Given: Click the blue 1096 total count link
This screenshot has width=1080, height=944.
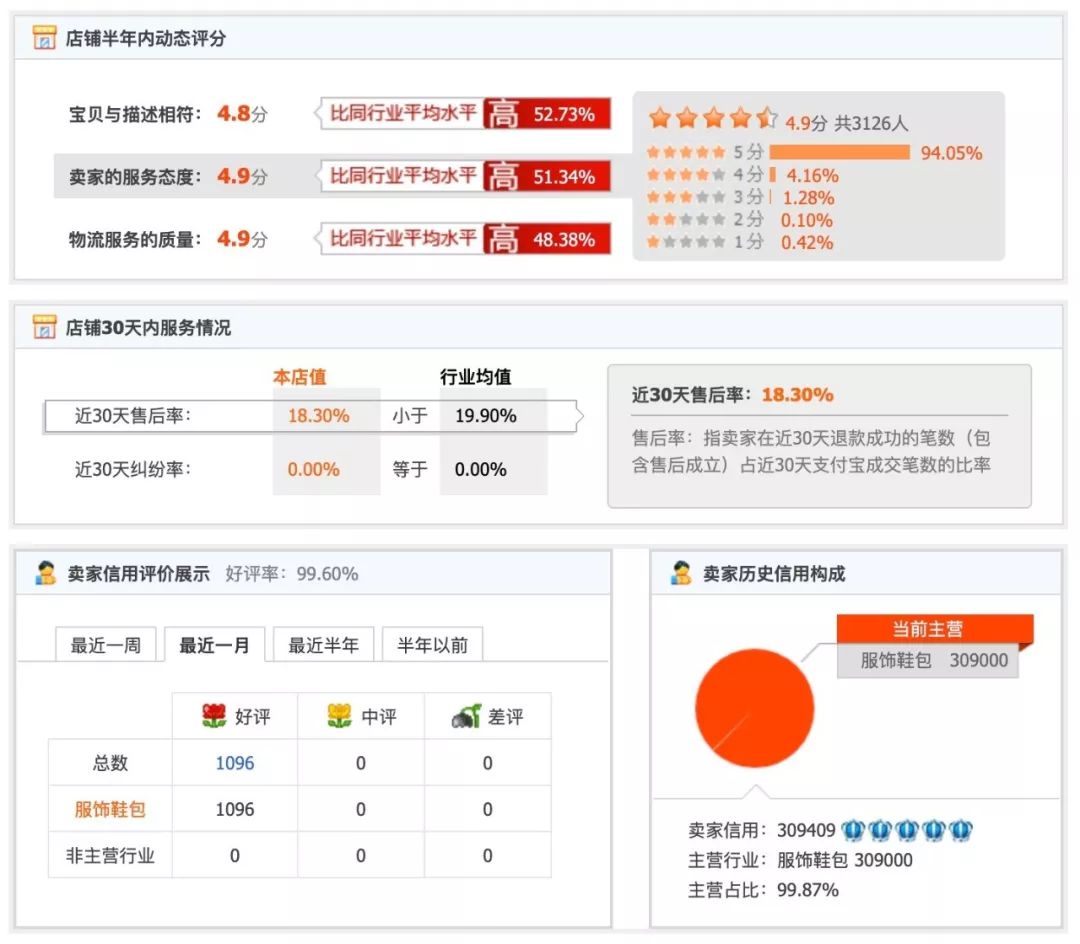Looking at the screenshot, I should (234, 763).
